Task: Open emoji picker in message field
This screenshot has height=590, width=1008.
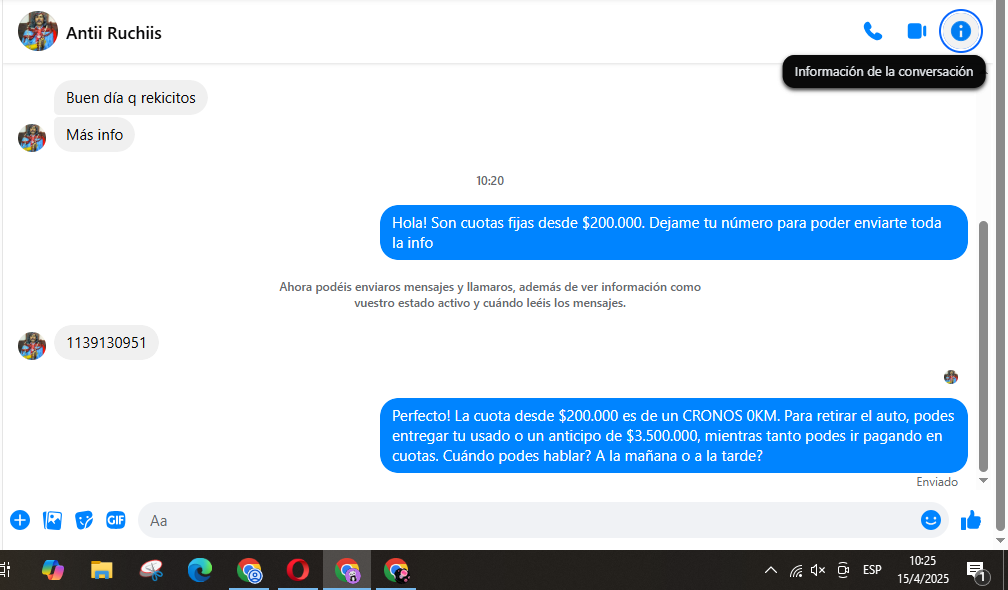Action: click(x=931, y=520)
